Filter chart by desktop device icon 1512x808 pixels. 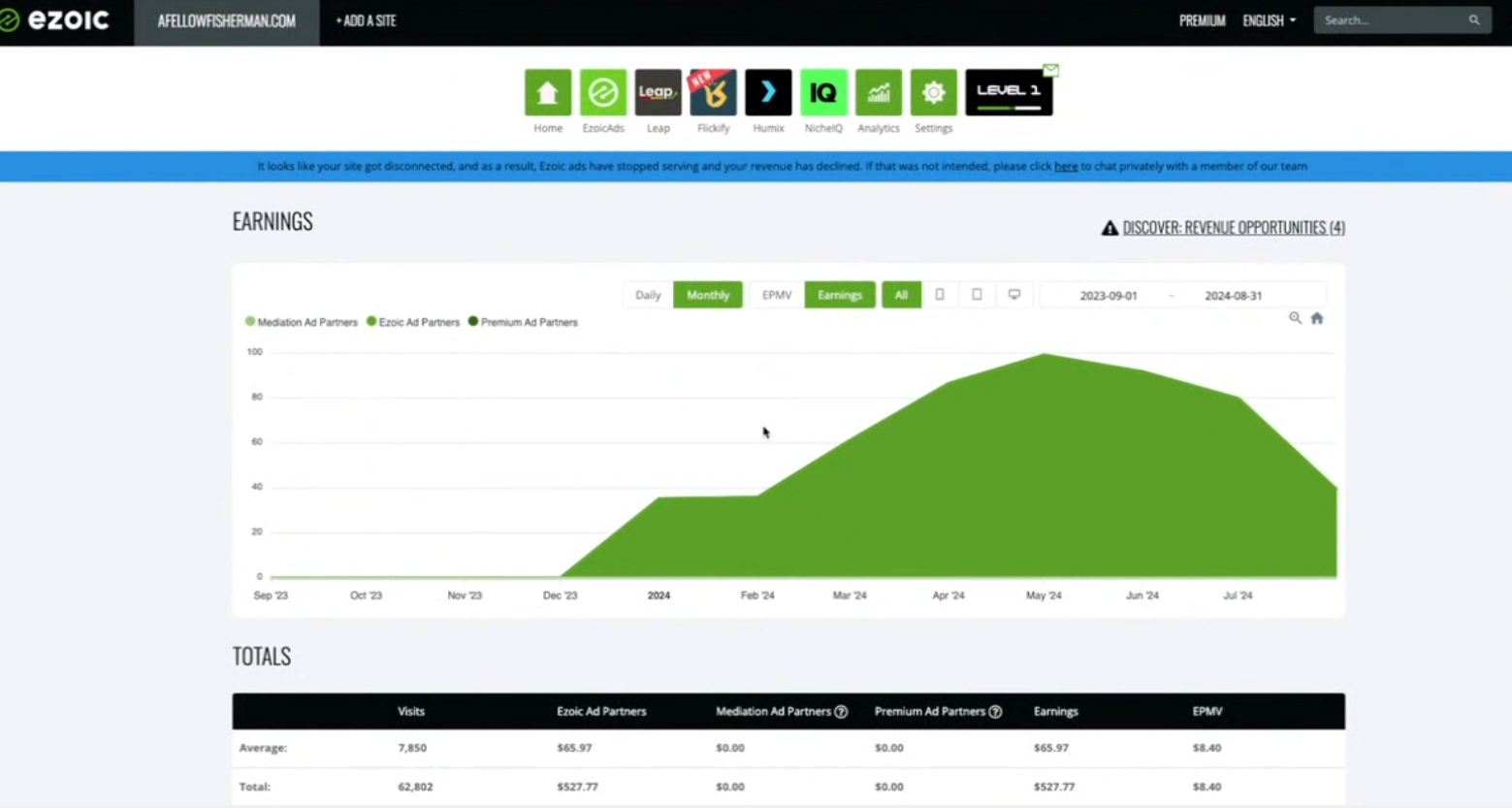(x=1014, y=295)
